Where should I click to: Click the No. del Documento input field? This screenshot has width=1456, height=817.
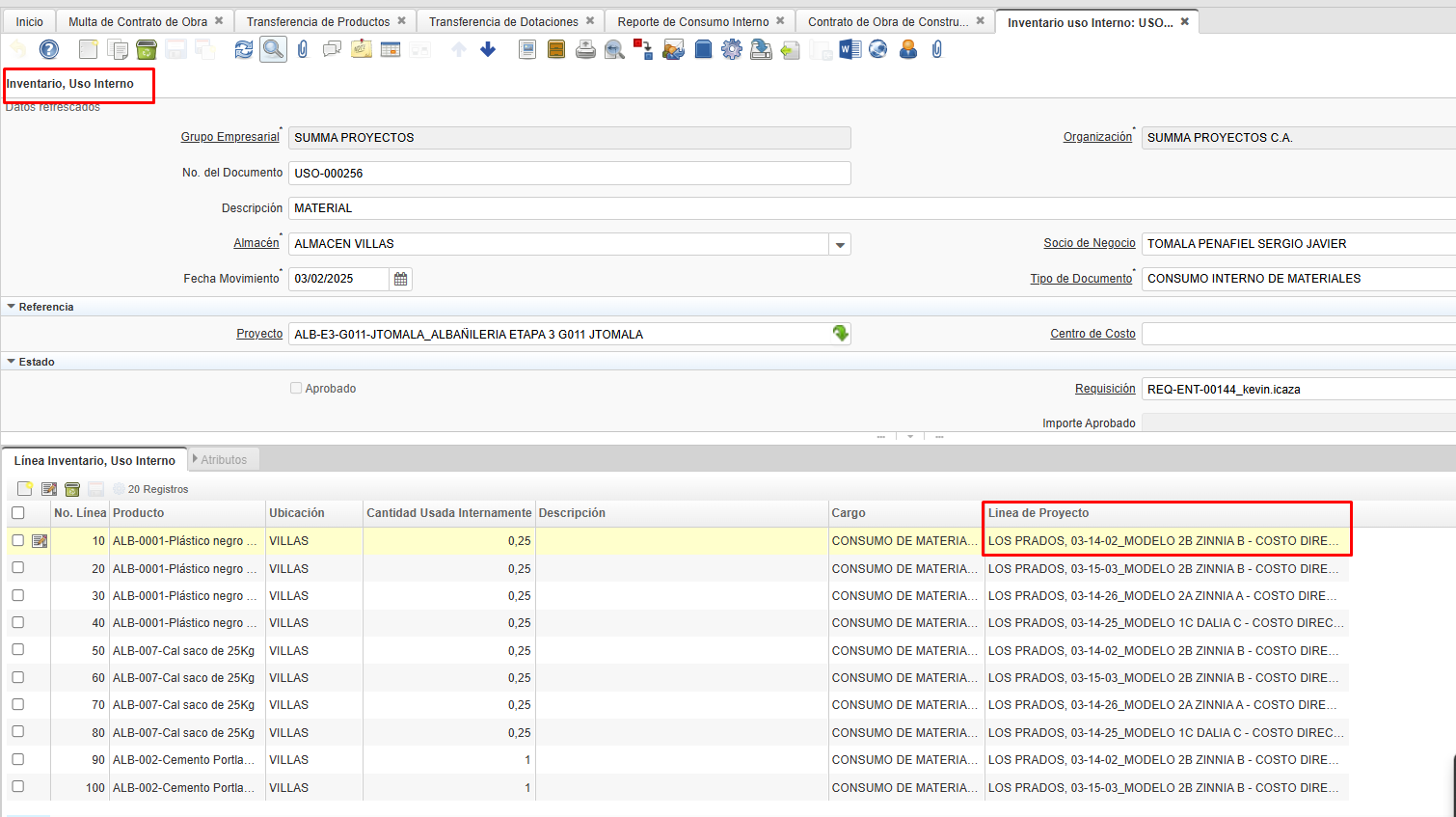(x=569, y=174)
